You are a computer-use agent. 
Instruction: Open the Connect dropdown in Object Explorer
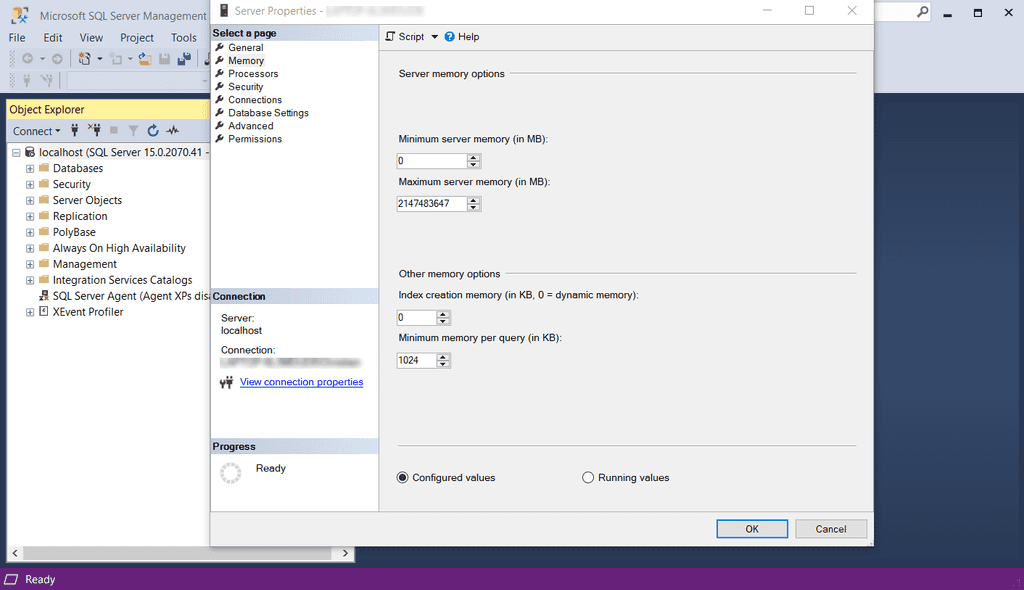(x=36, y=130)
